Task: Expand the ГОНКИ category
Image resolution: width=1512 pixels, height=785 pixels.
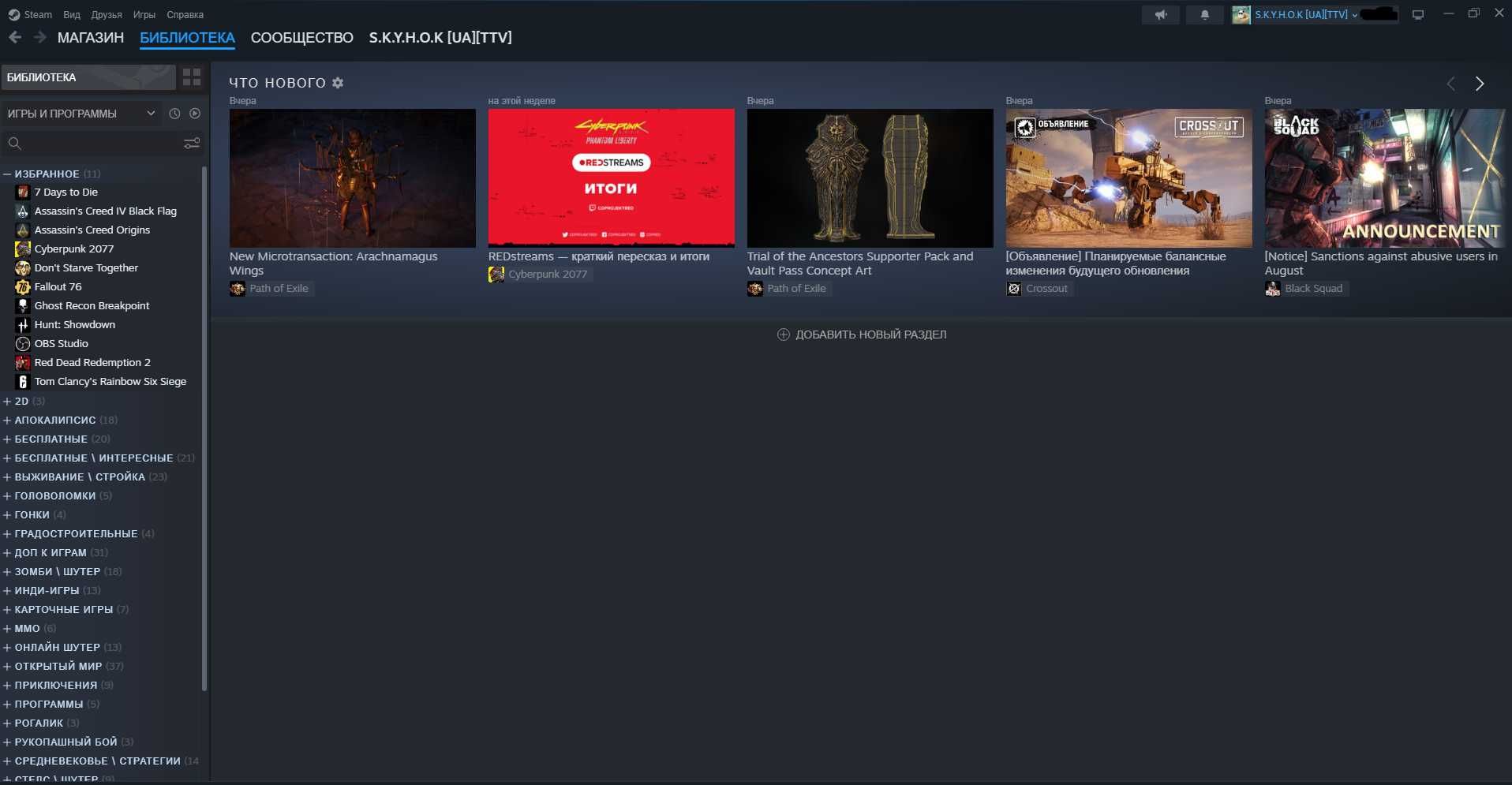Action: (7, 514)
